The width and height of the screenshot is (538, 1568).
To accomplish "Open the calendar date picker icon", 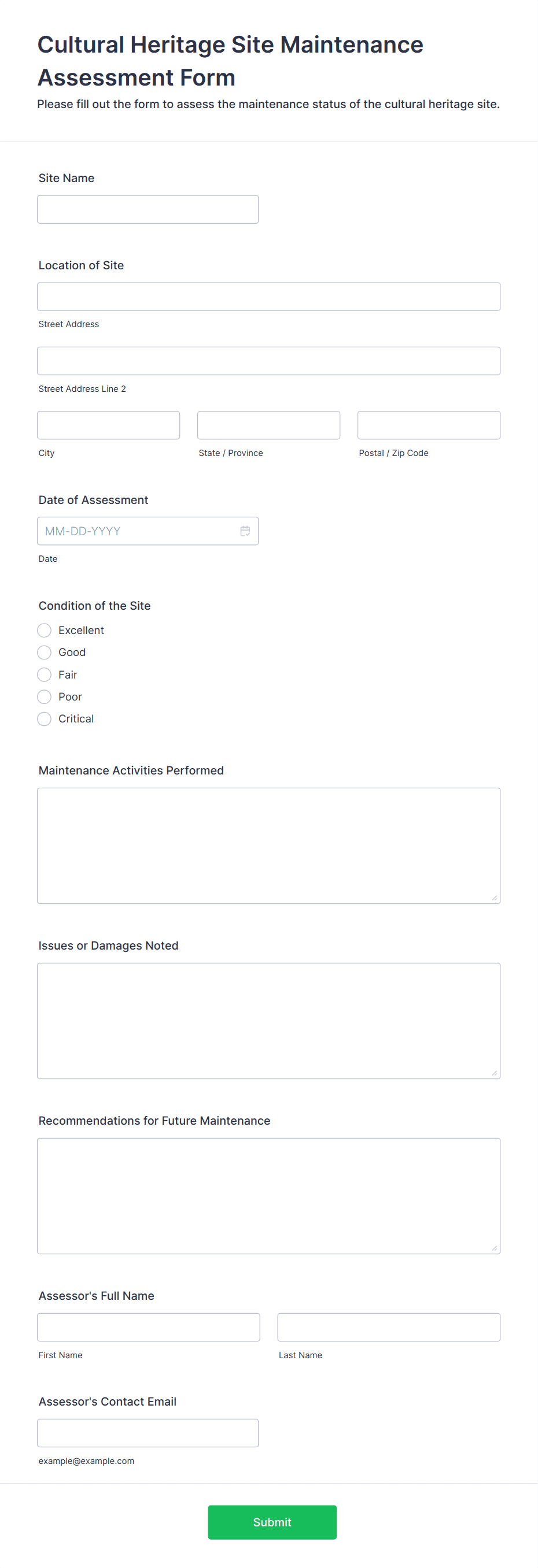I will [x=245, y=531].
